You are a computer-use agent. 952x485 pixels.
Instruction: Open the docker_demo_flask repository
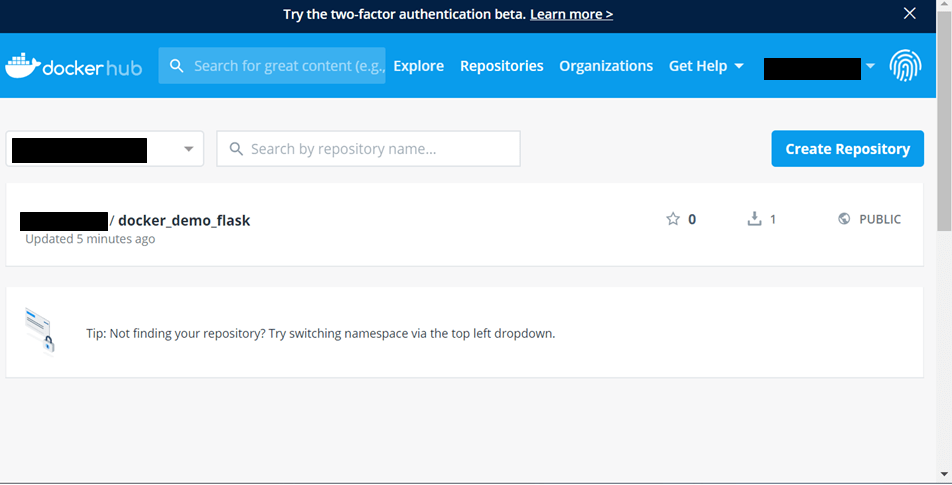(184, 220)
